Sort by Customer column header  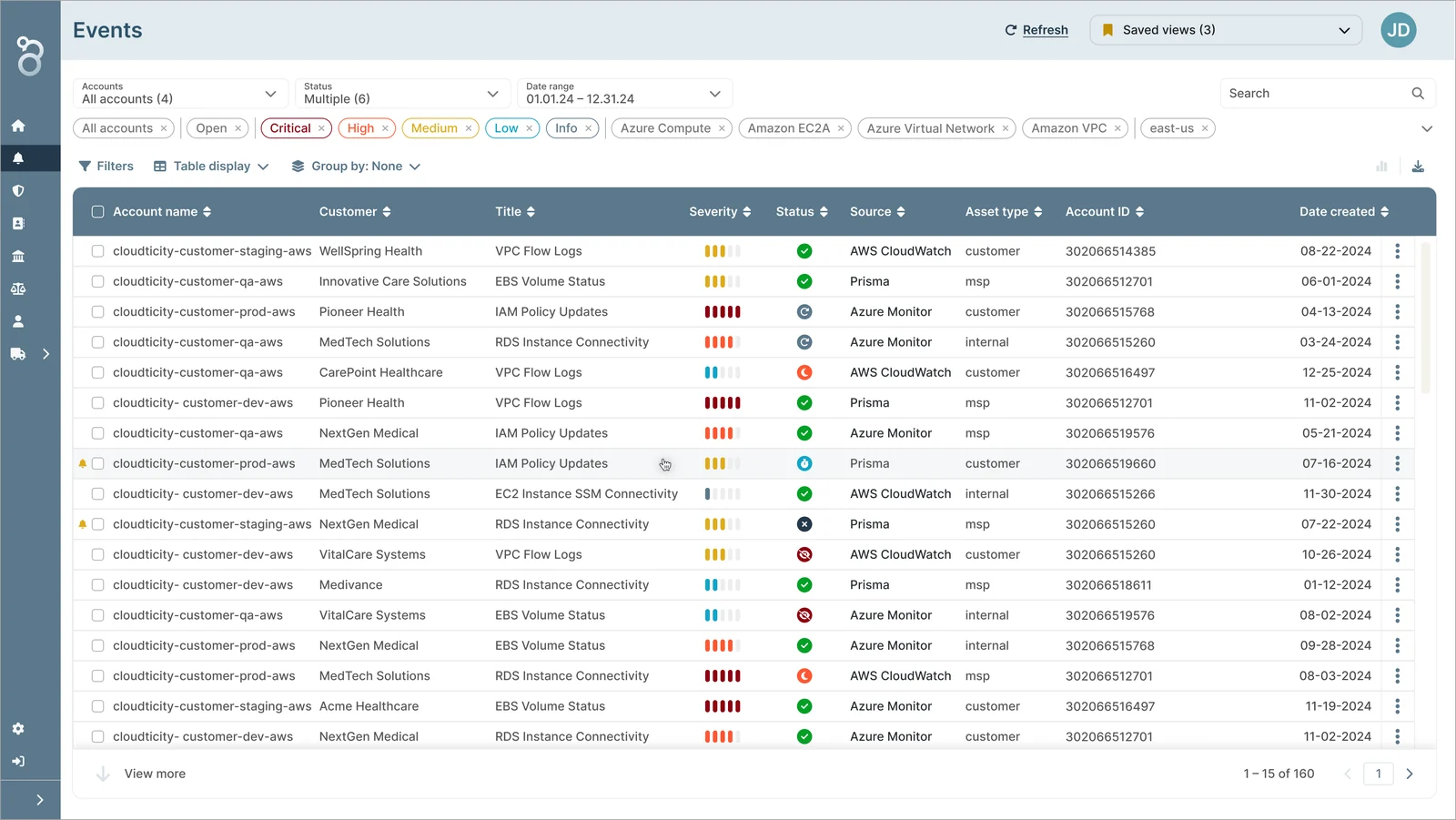tap(355, 212)
